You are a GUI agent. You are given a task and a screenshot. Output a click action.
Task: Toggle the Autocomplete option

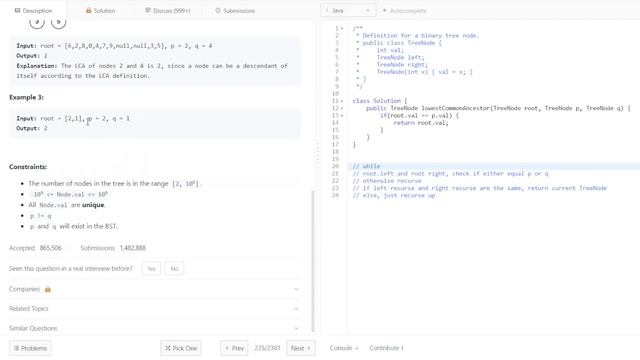(x=404, y=11)
